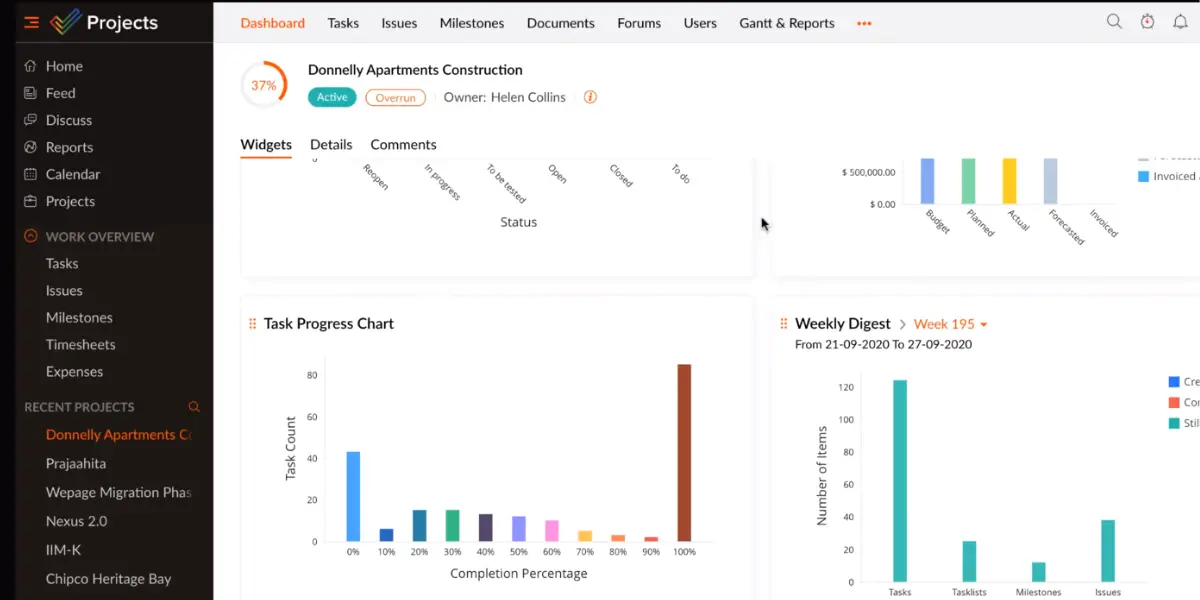Grab Weekly Digest widget drag handle
This screenshot has height=600, width=1200.
pos(783,324)
